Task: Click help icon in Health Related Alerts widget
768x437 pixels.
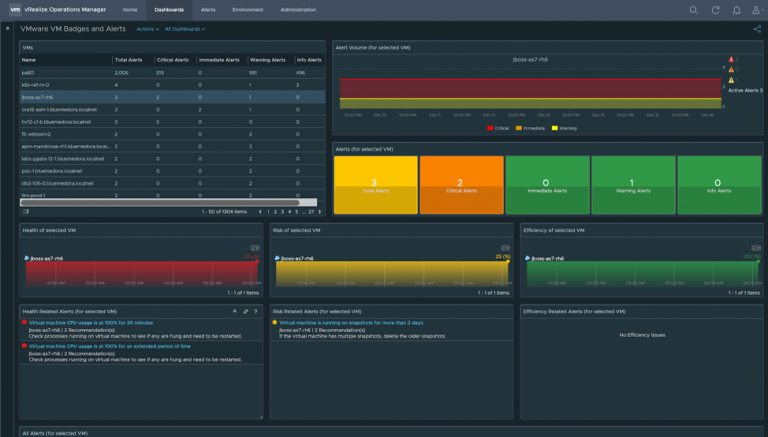Action: coord(255,311)
